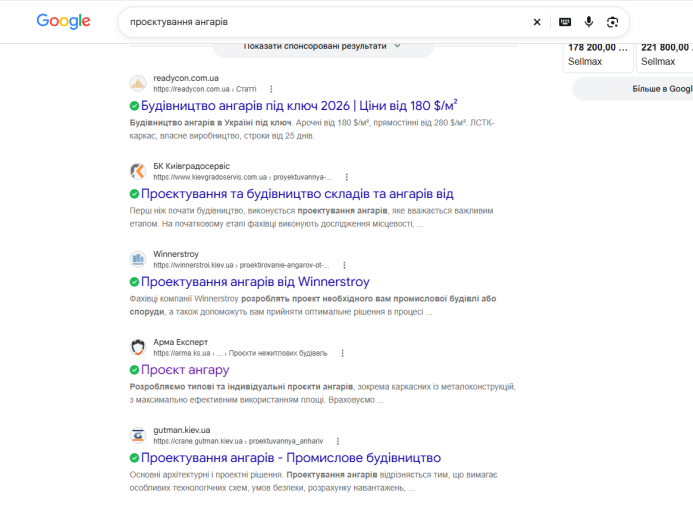Click green checkmark beside 'Проєкт ангару'
This screenshot has width=693, height=512.
pyautogui.click(x=134, y=370)
